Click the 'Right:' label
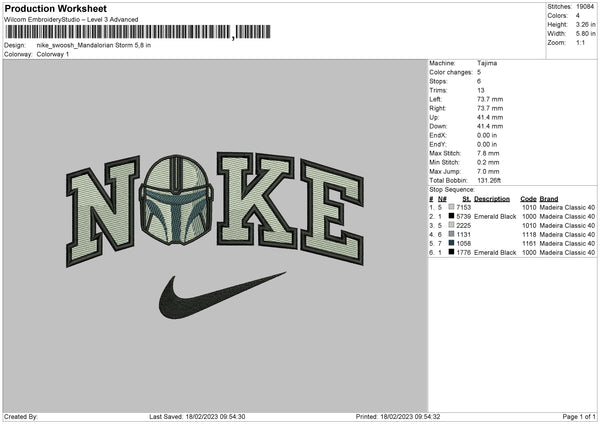 [x=437, y=108]
